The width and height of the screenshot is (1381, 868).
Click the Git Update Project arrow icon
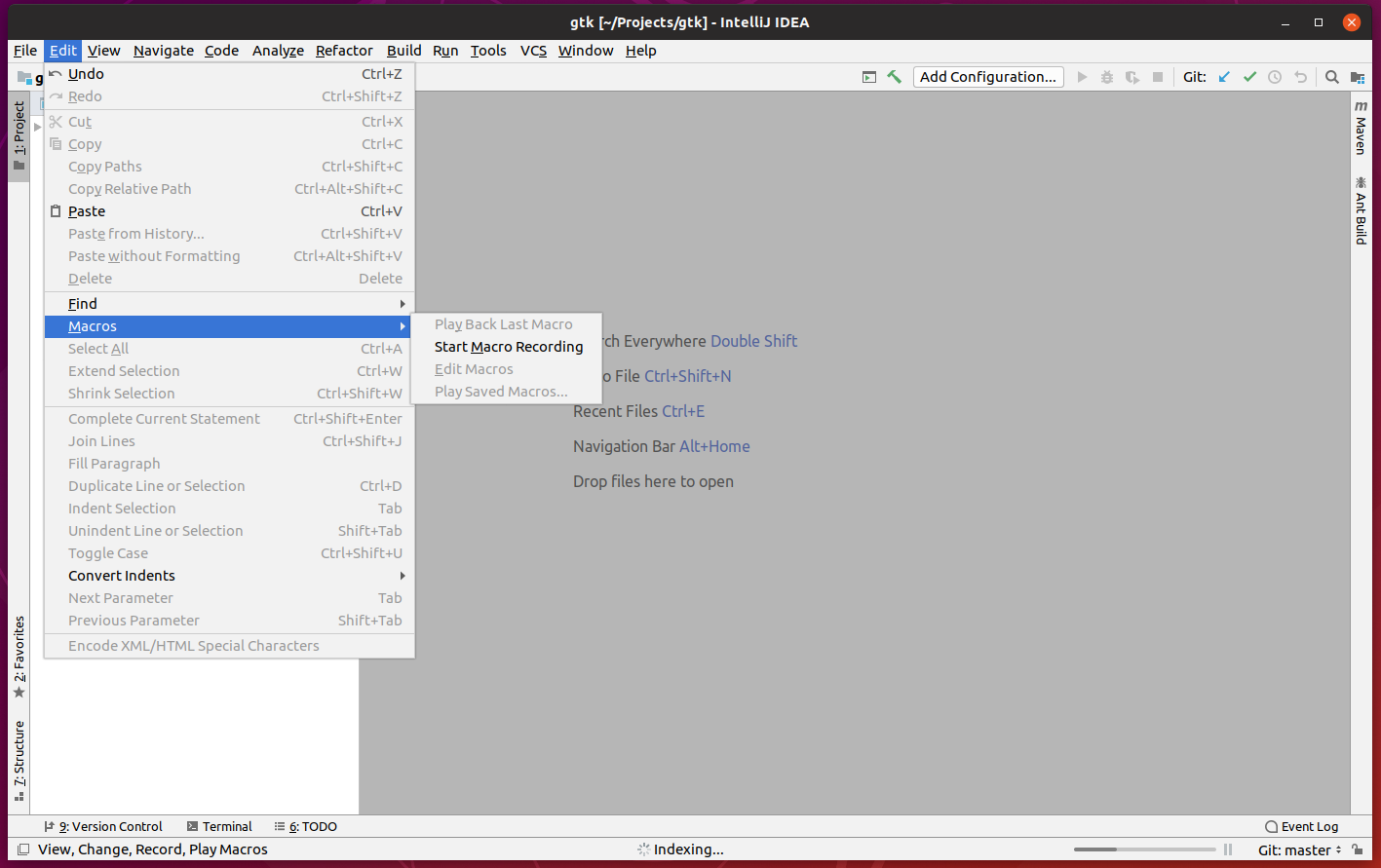coord(1224,77)
